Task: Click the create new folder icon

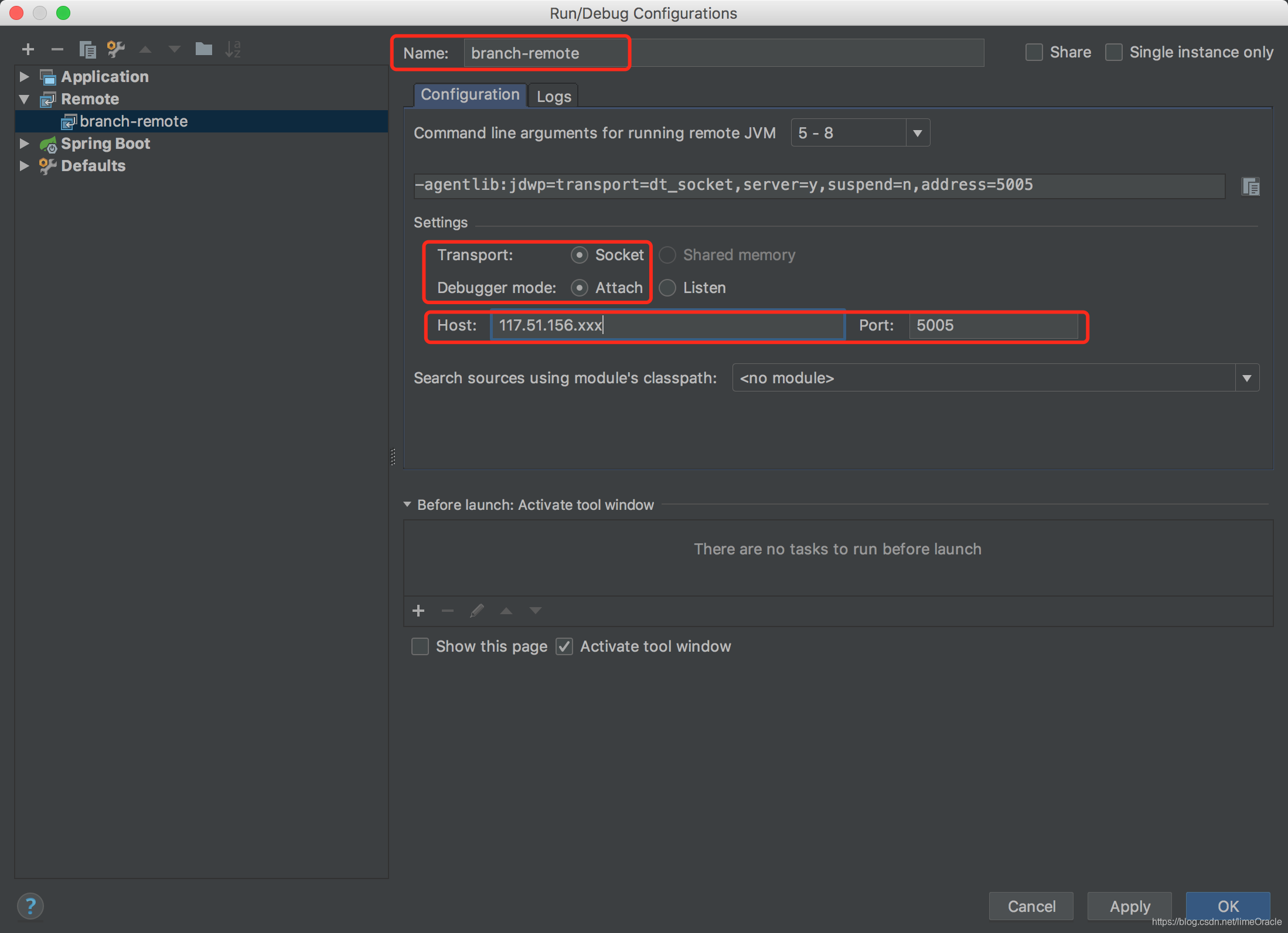Action: point(203,49)
